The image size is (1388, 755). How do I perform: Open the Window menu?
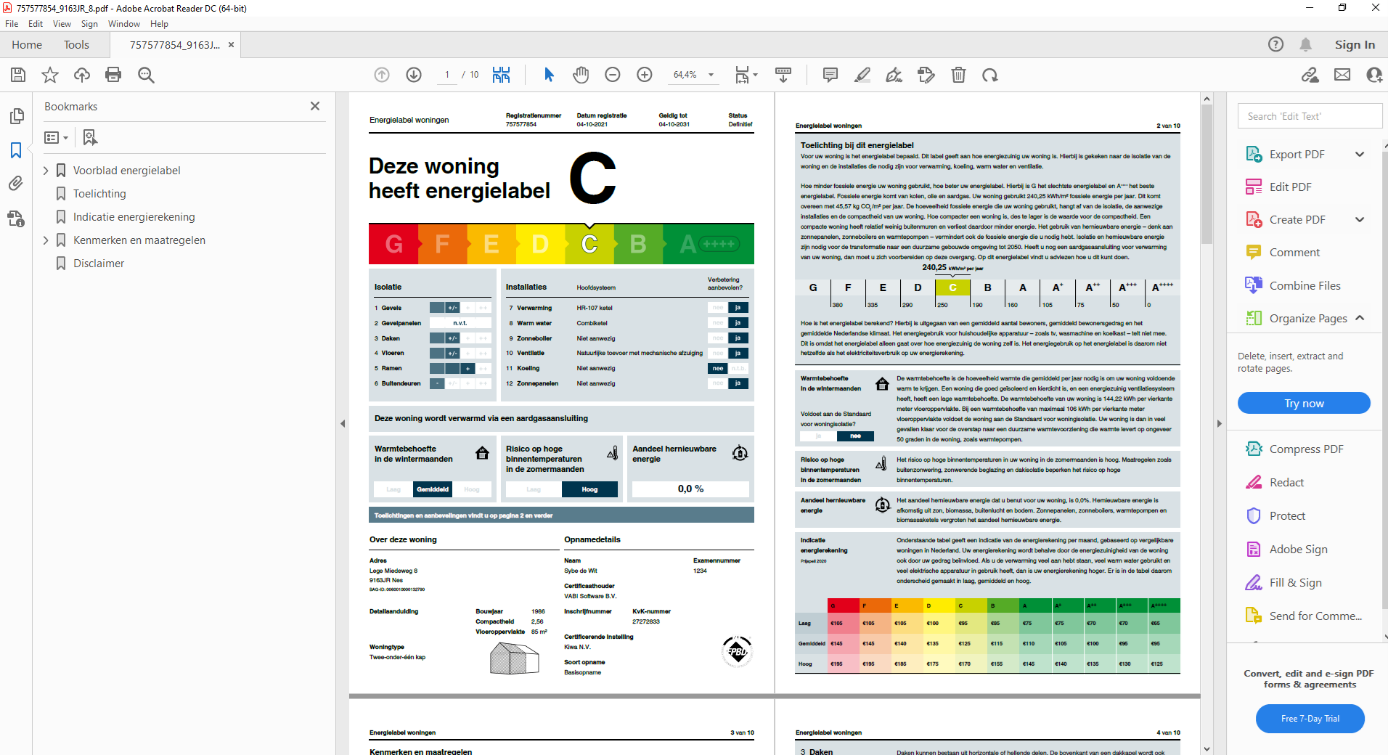pyautogui.click(x=124, y=24)
